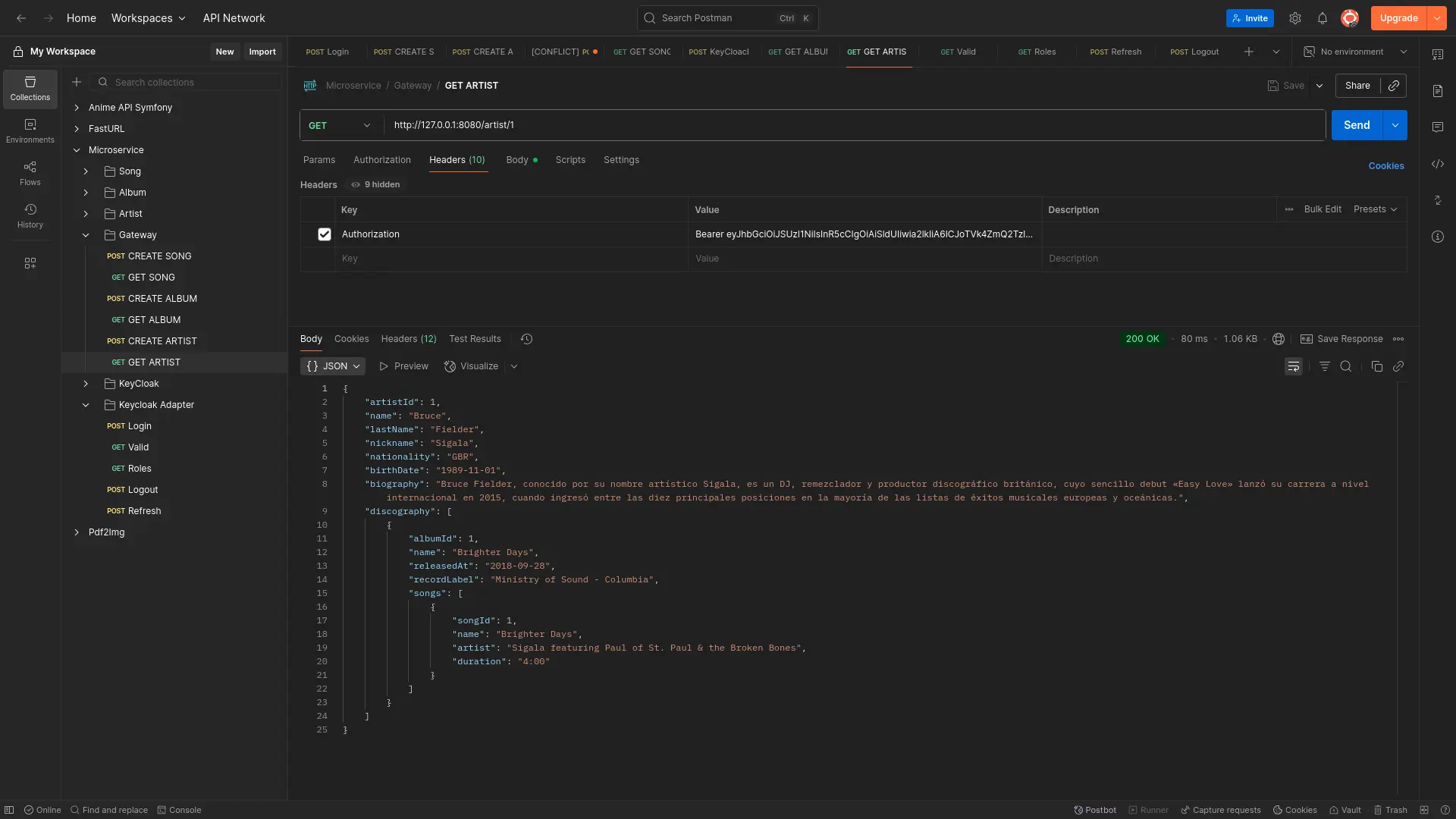1456x819 pixels.
Task: Copy the response body to clipboard
Action: click(x=1377, y=366)
